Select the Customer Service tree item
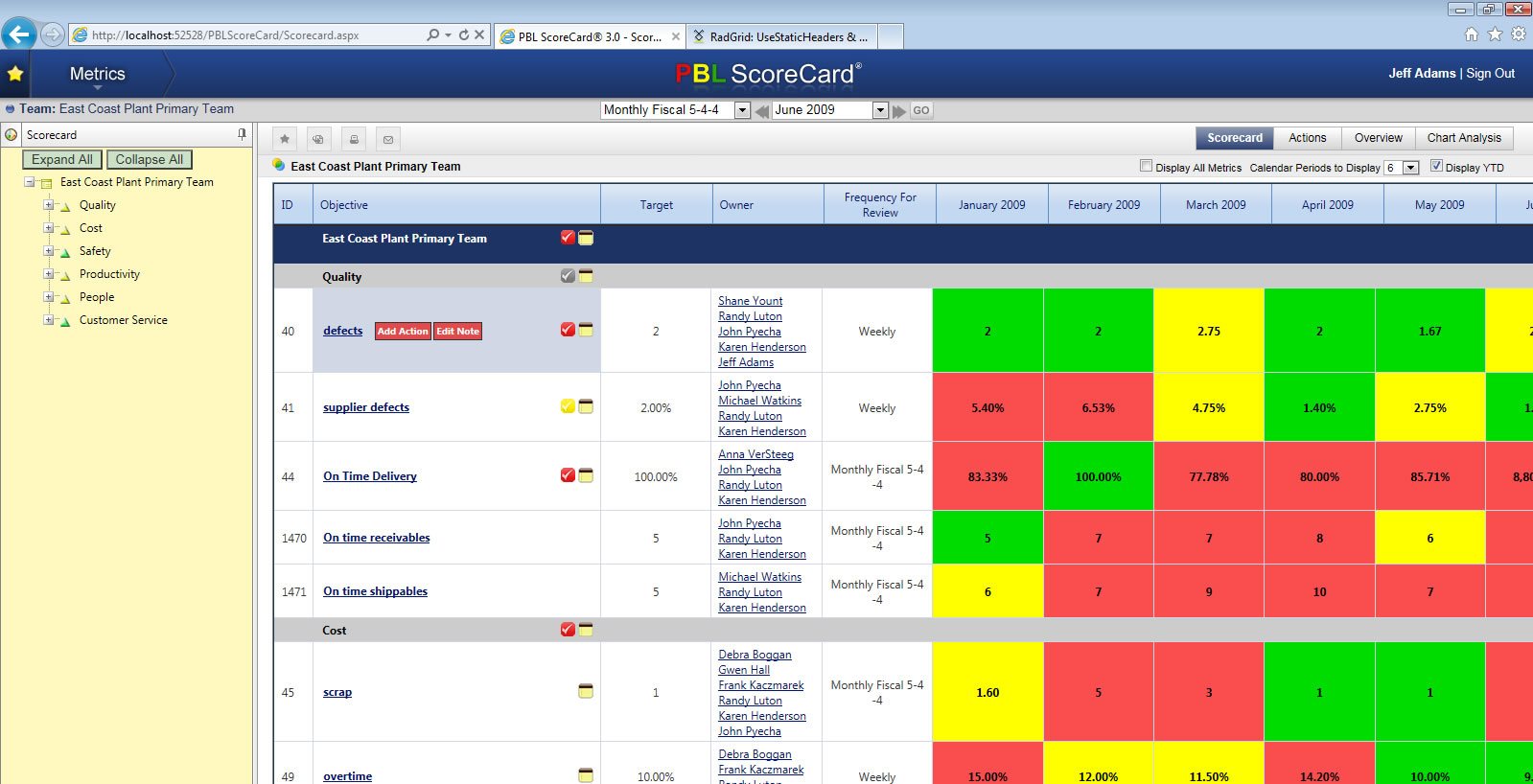Image resolution: width=1533 pixels, height=784 pixels. [x=124, y=320]
